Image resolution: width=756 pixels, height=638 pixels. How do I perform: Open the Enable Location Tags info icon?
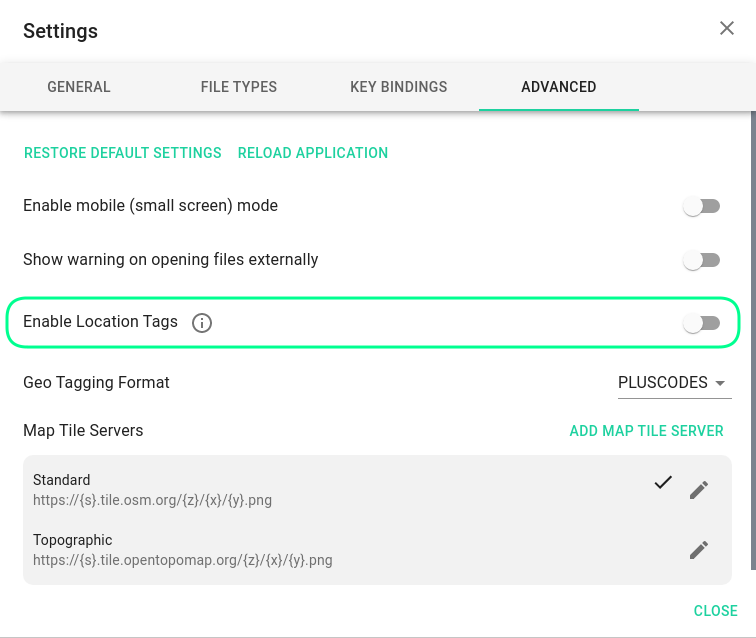[202, 323]
